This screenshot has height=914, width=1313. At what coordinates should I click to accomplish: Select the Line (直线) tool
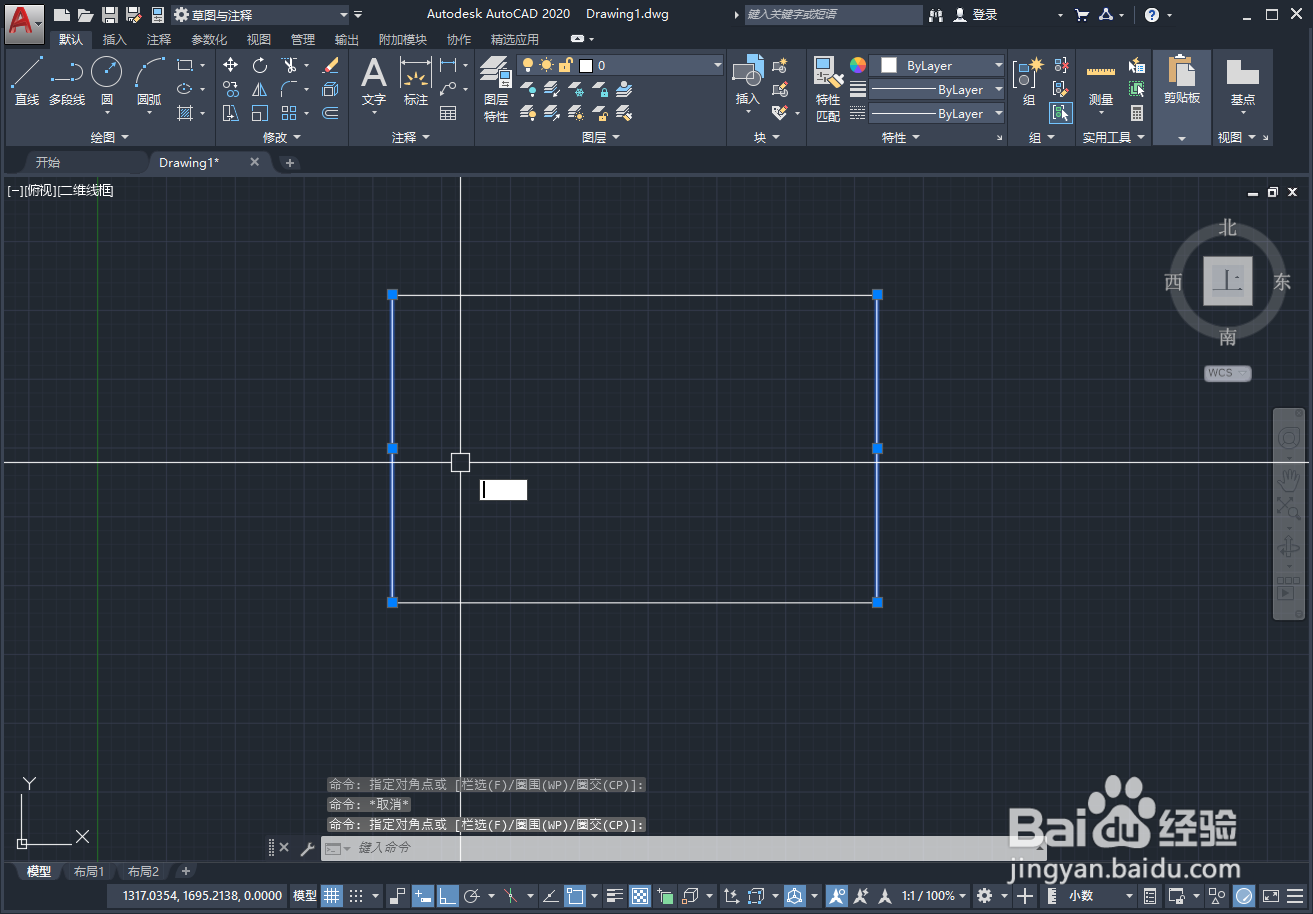click(x=27, y=81)
